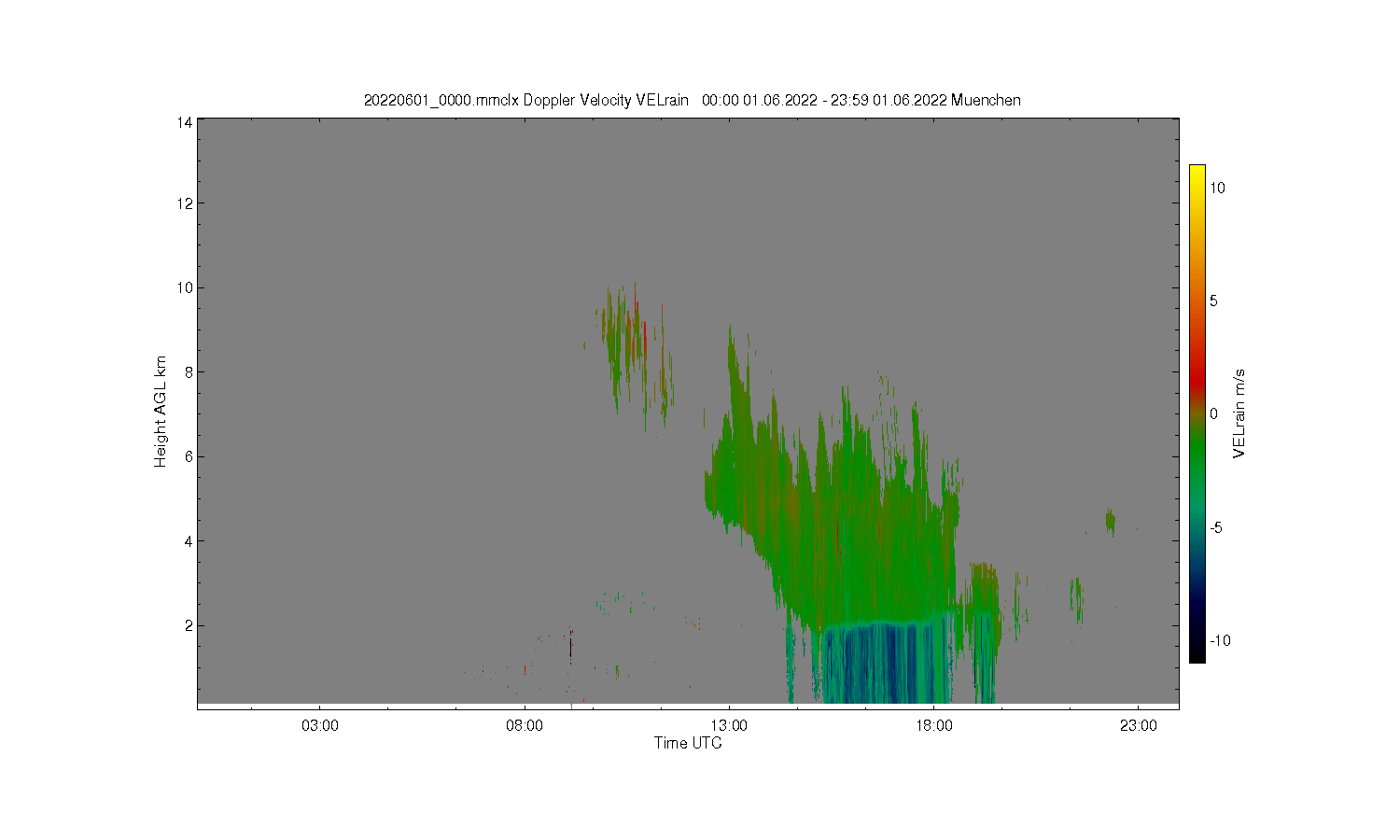The height and width of the screenshot is (840, 1400).
Task: Click the 'Height AGL km' axis label
Action: [161, 412]
